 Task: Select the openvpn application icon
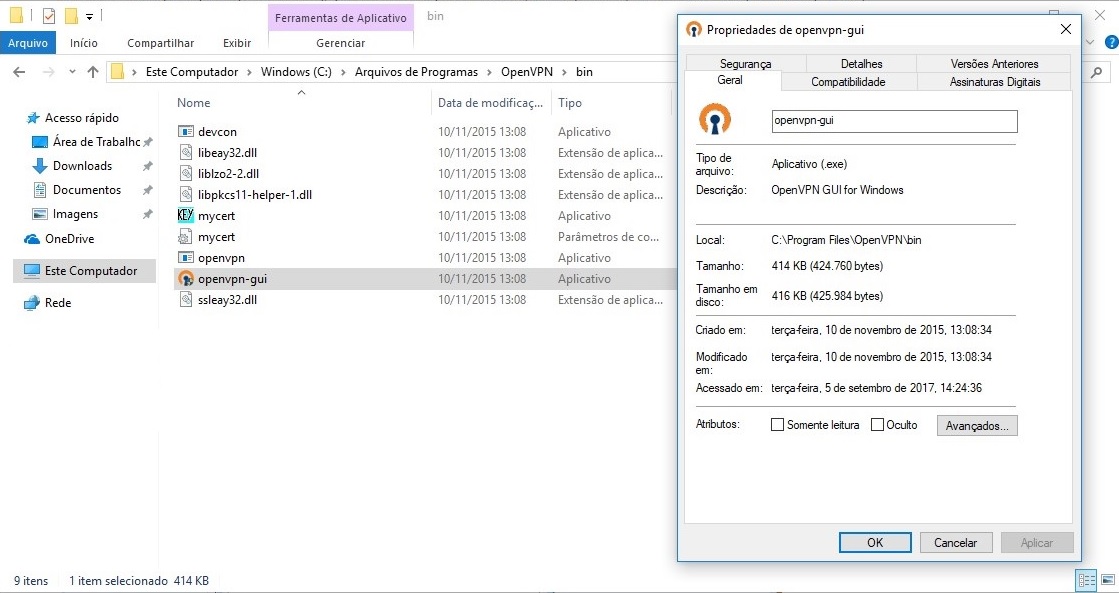tap(186, 258)
